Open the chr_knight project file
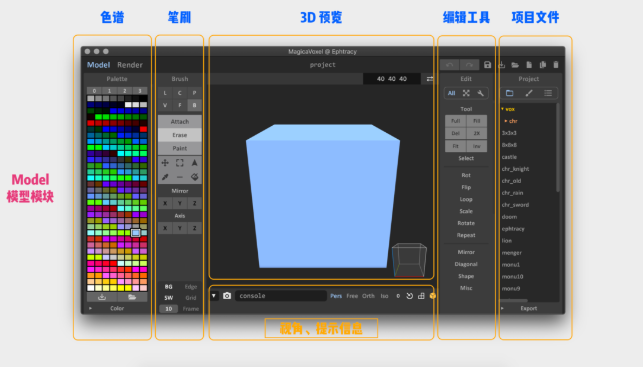 click(515, 169)
